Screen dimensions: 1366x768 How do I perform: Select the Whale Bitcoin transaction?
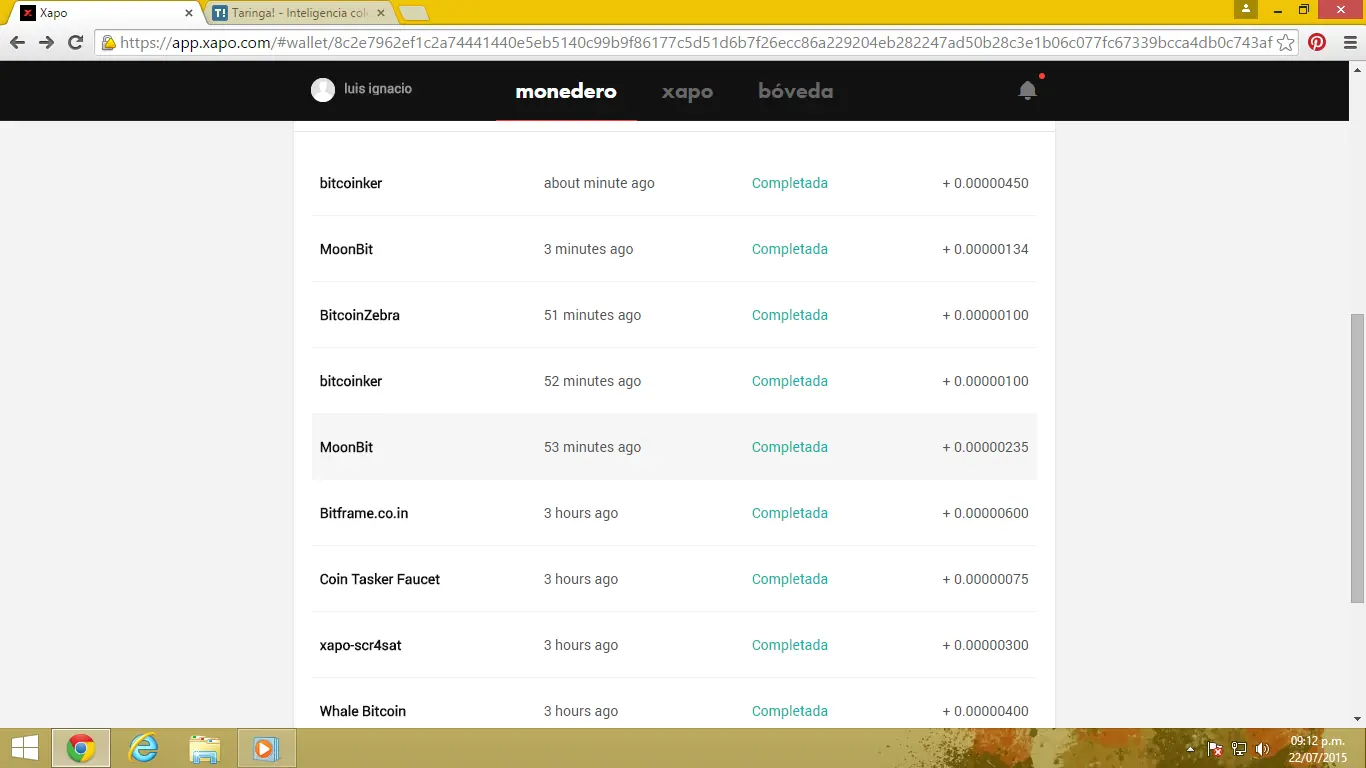pos(674,705)
